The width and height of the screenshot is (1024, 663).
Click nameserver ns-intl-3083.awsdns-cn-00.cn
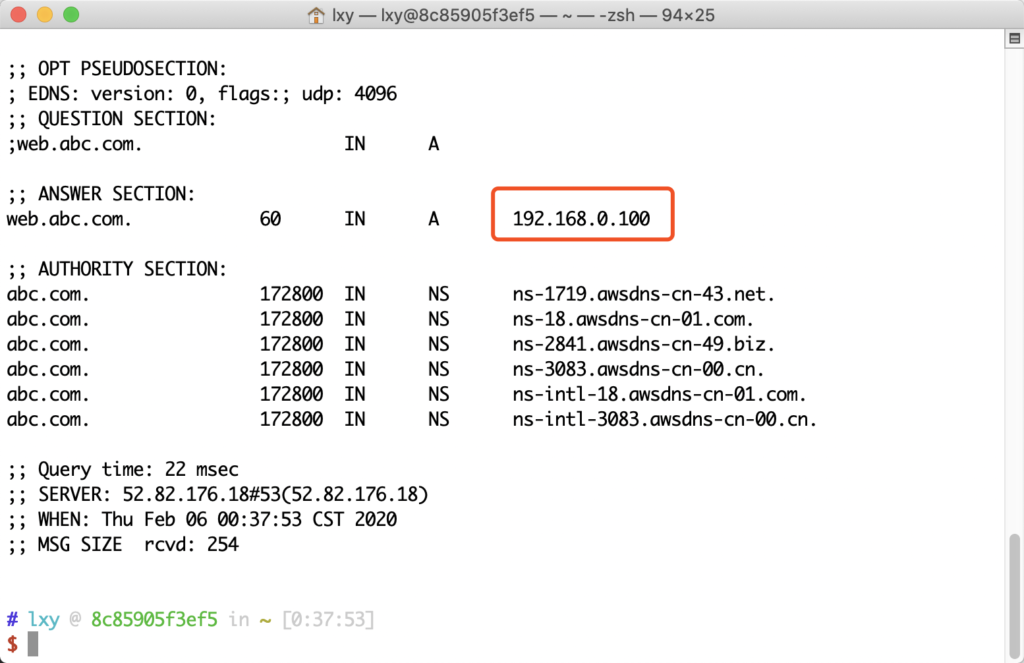tap(665, 419)
